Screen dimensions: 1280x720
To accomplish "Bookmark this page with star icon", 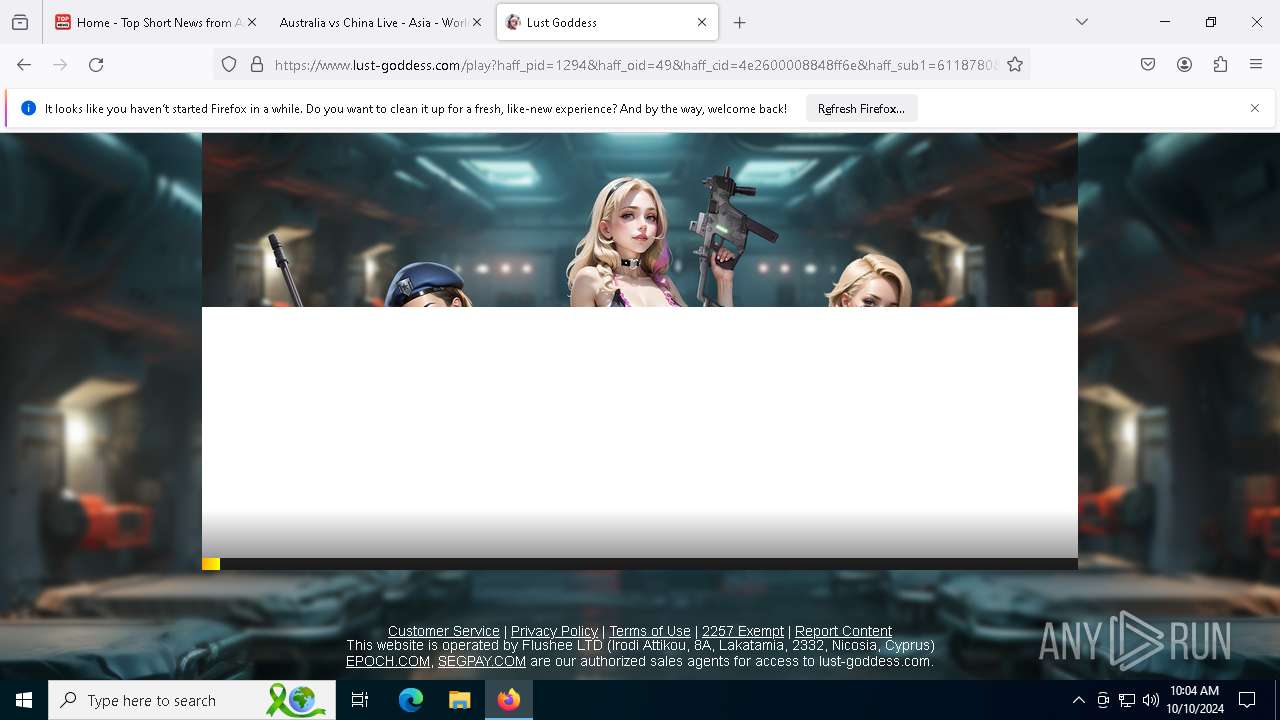I will point(1015,65).
